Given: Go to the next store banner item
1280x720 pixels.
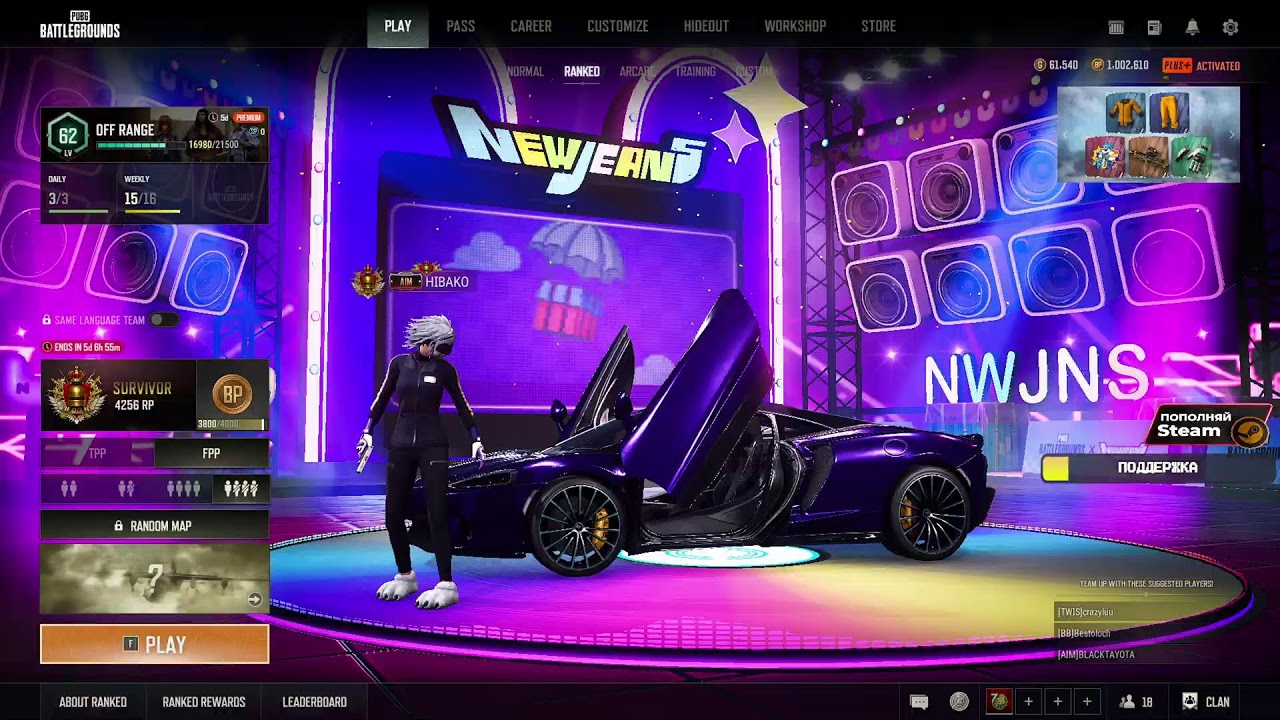Looking at the screenshot, I should tap(1231, 134).
